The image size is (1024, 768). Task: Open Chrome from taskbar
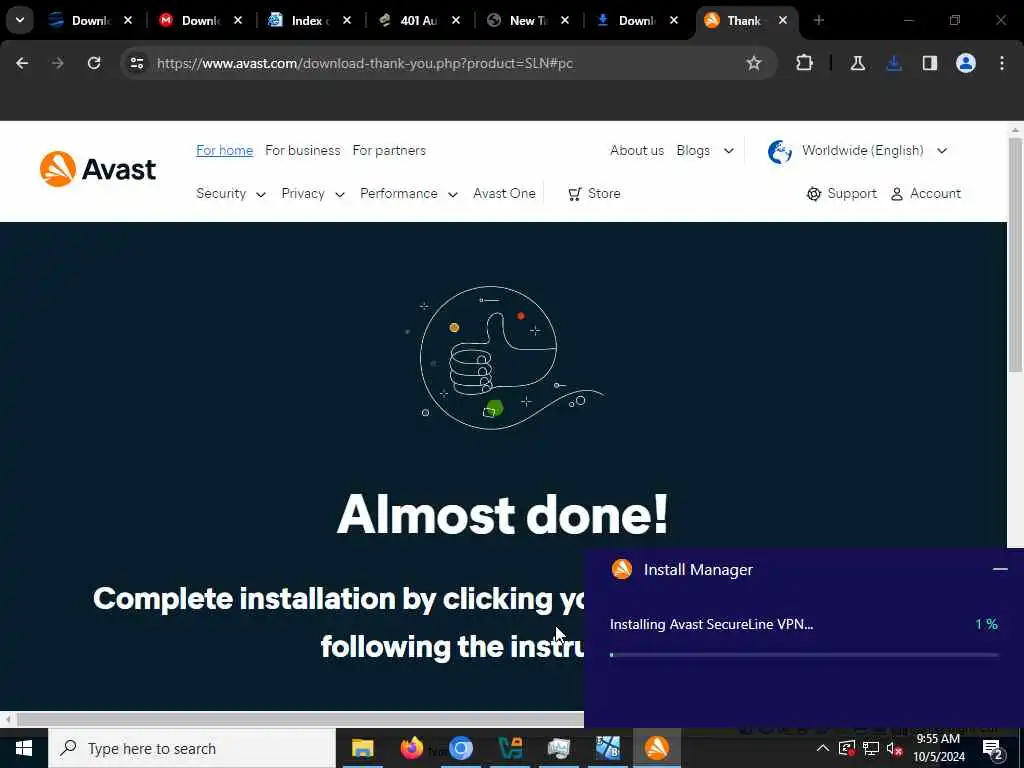[x=460, y=748]
